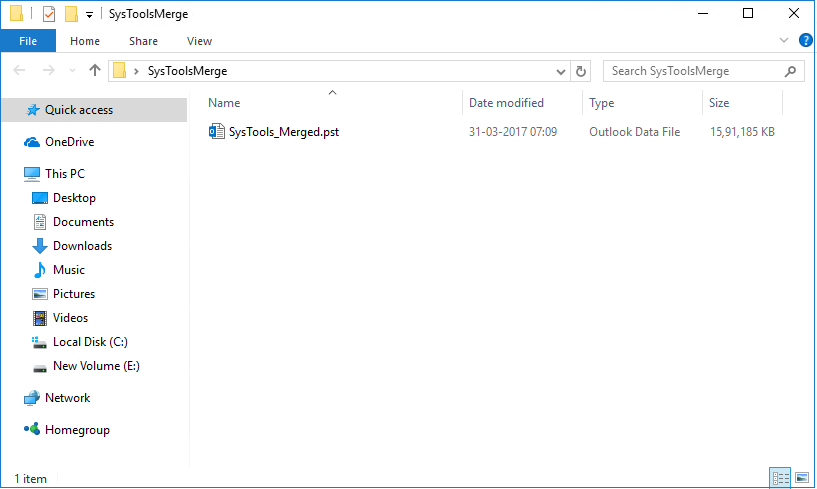Click the search magnifier icon
Viewport: 817px width, 489px height.
click(790, 71)
